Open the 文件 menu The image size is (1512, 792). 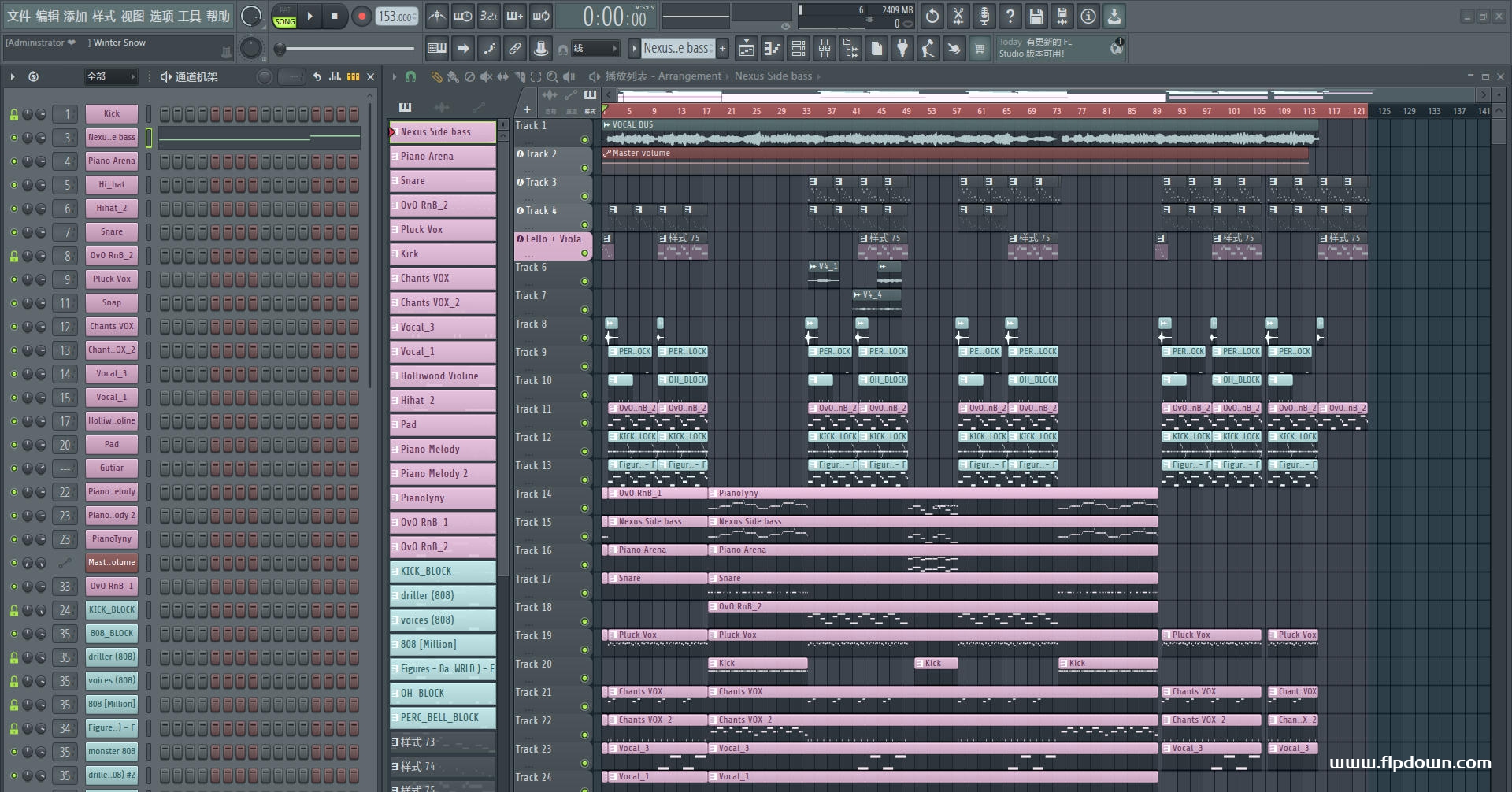[x=18, y=16]
